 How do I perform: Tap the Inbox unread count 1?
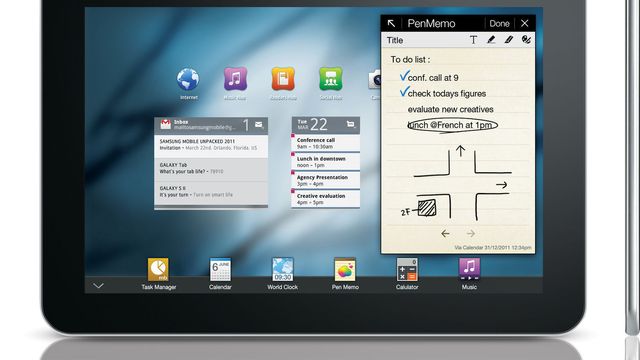[246, 125]
